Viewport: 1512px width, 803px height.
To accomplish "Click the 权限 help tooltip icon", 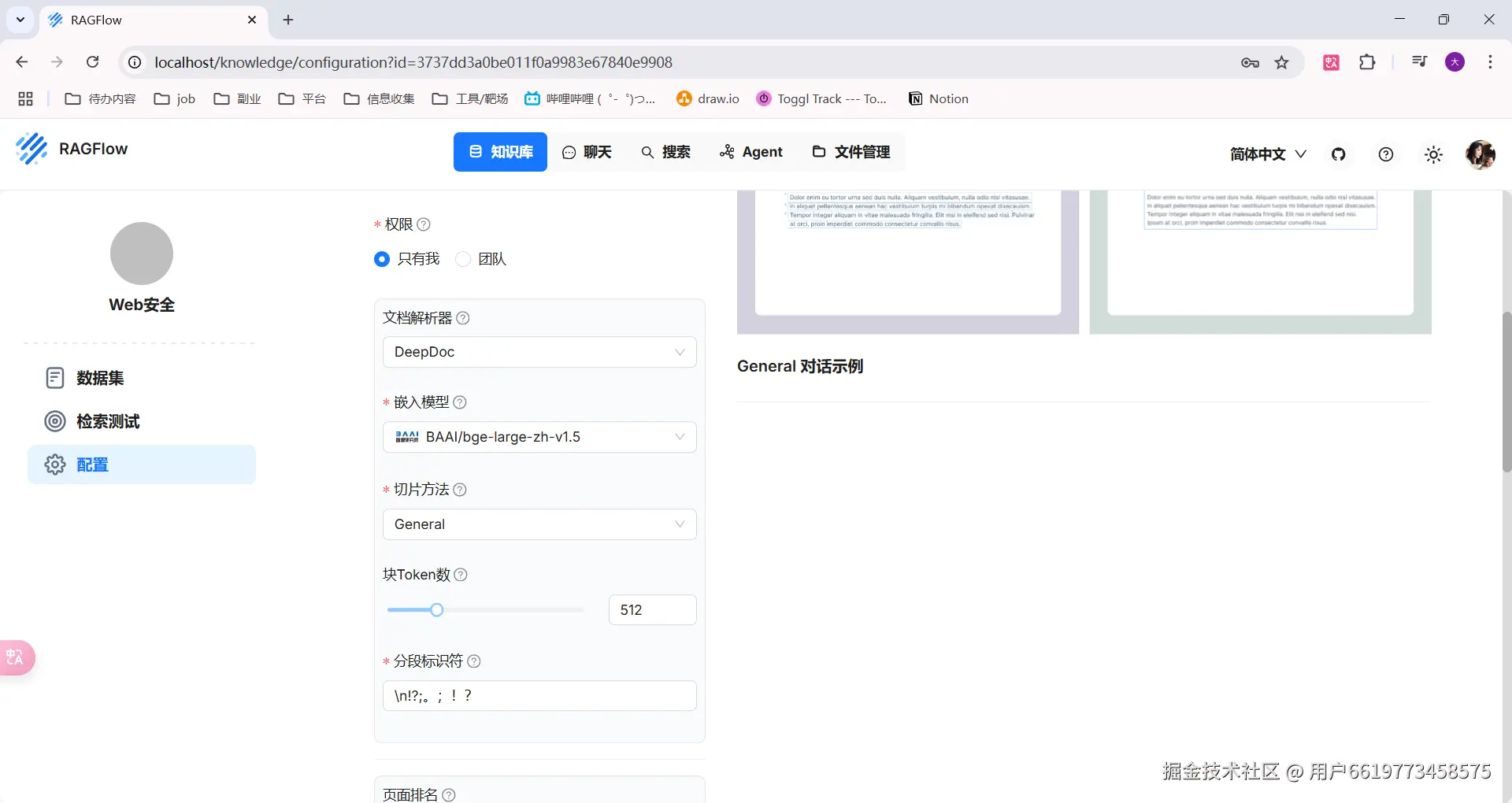I will (x=424, y=224).
